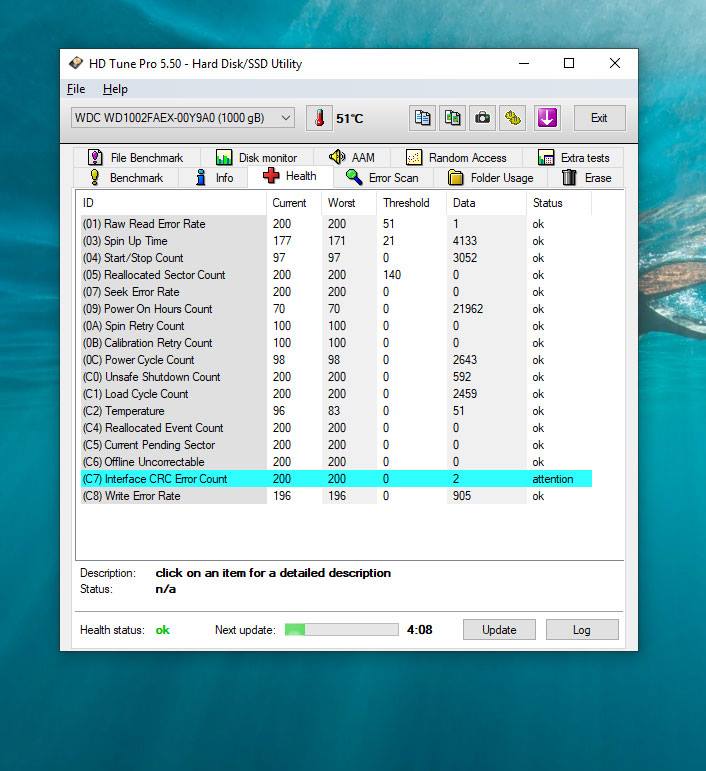
Task: Click the Next update progress bar
Action: coord(341,630)
